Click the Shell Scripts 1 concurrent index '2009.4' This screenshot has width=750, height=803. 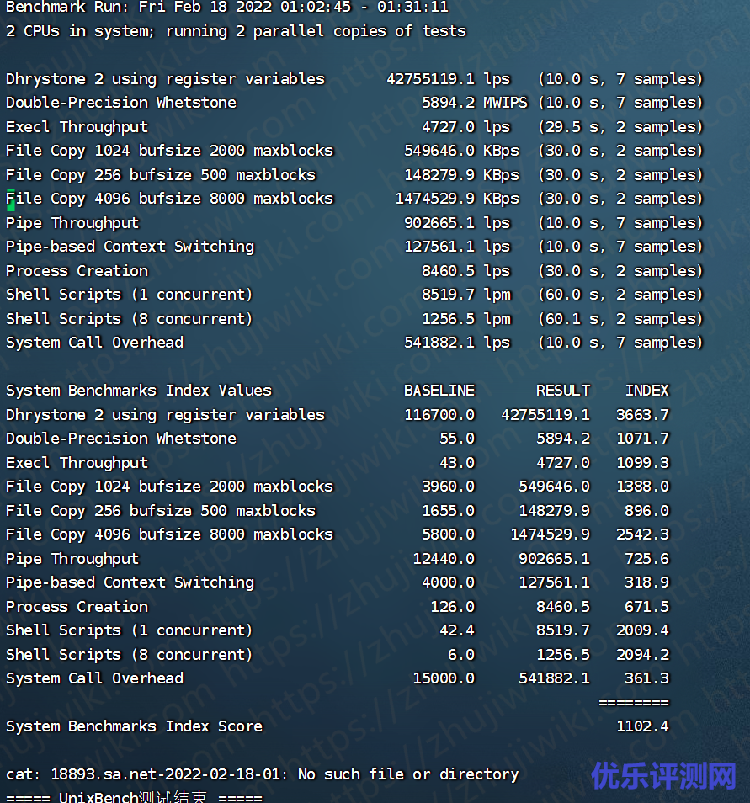pos(642,630)
